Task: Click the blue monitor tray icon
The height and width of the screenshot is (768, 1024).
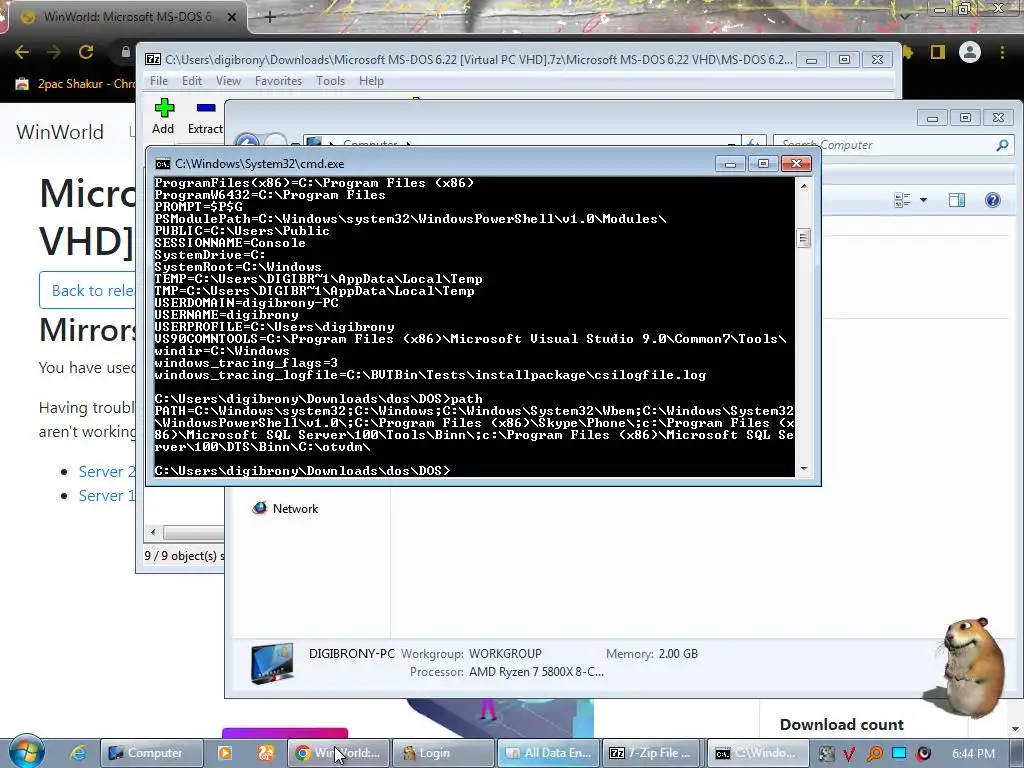Action: [x=899, y=753]
